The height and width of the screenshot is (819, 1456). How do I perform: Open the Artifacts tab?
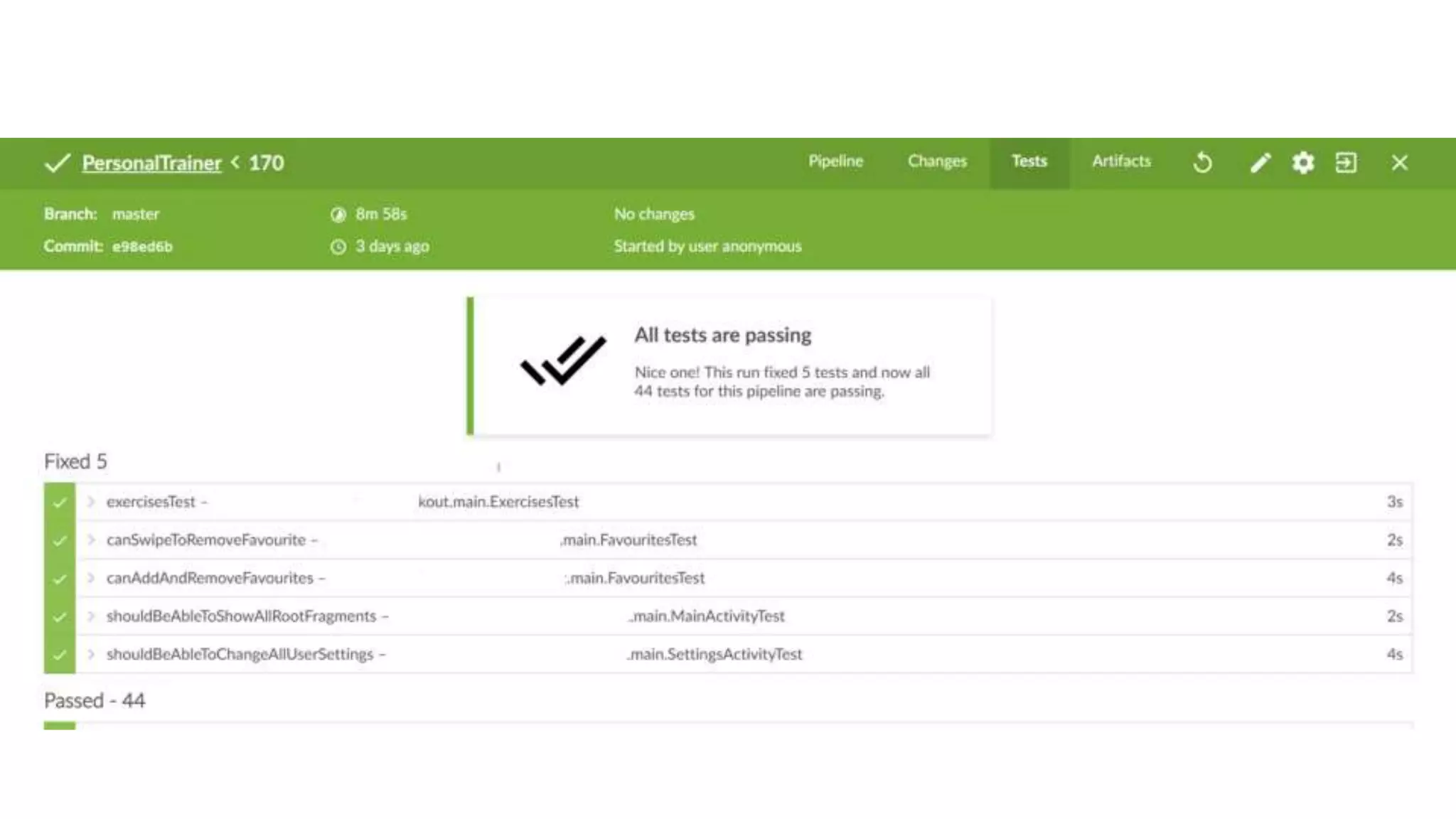pos(1121,161)
